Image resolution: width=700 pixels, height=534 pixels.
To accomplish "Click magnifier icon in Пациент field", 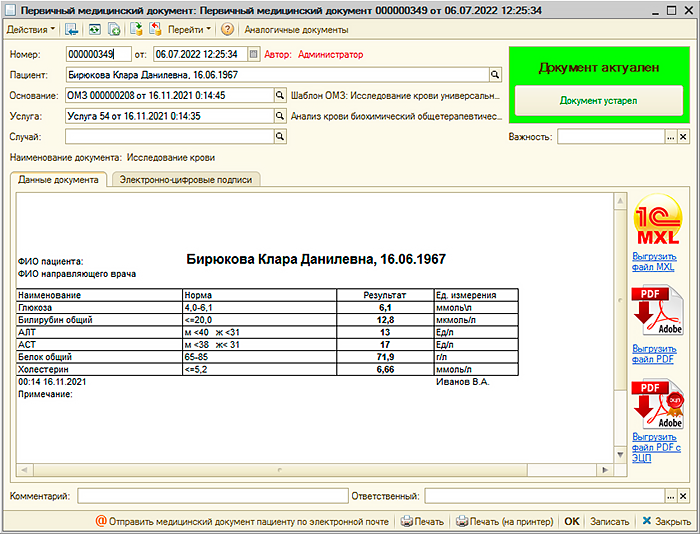I will click(x=494, y=74).
